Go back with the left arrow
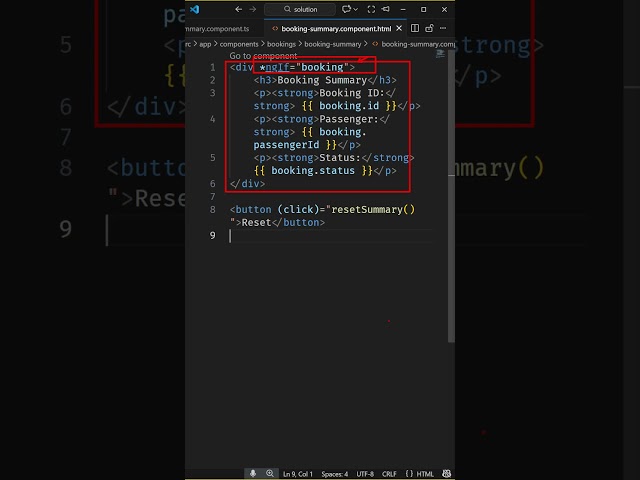Image resolution: width=640 pixels, height=480 pixels. pos(238,9)
